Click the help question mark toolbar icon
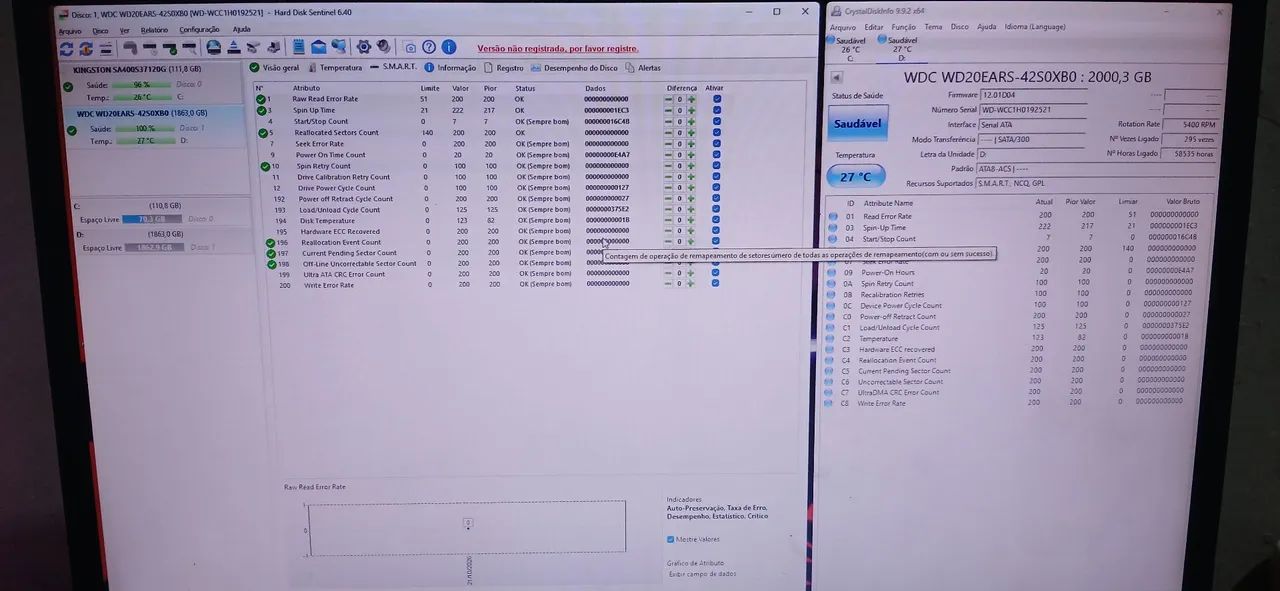Image resolution: width=1280 pixels, height=591 pixels. coord(429,47)
